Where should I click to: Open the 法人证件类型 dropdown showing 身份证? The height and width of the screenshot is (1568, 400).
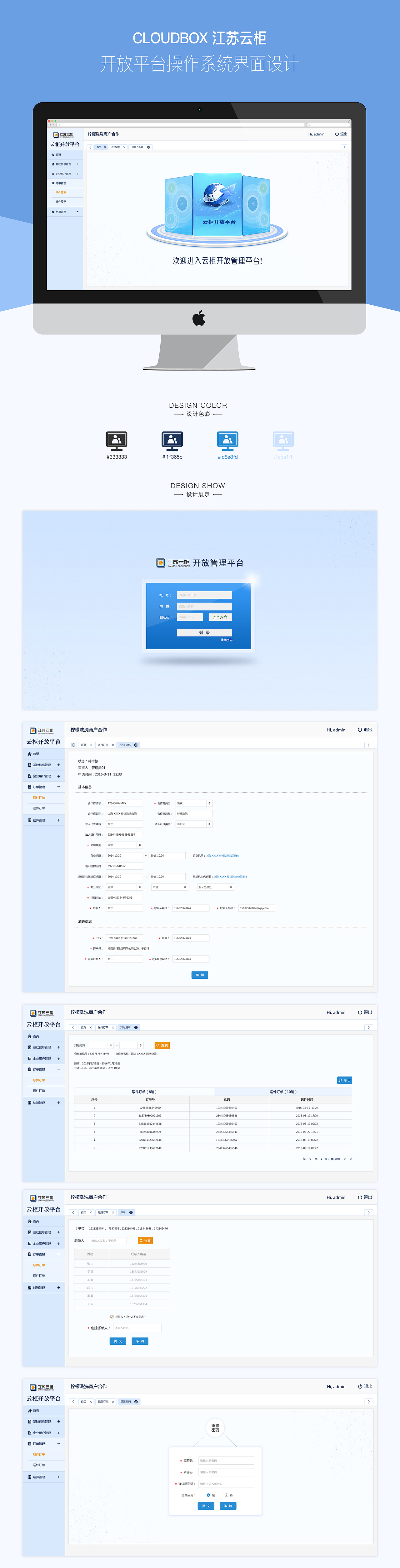click(194, 824)
